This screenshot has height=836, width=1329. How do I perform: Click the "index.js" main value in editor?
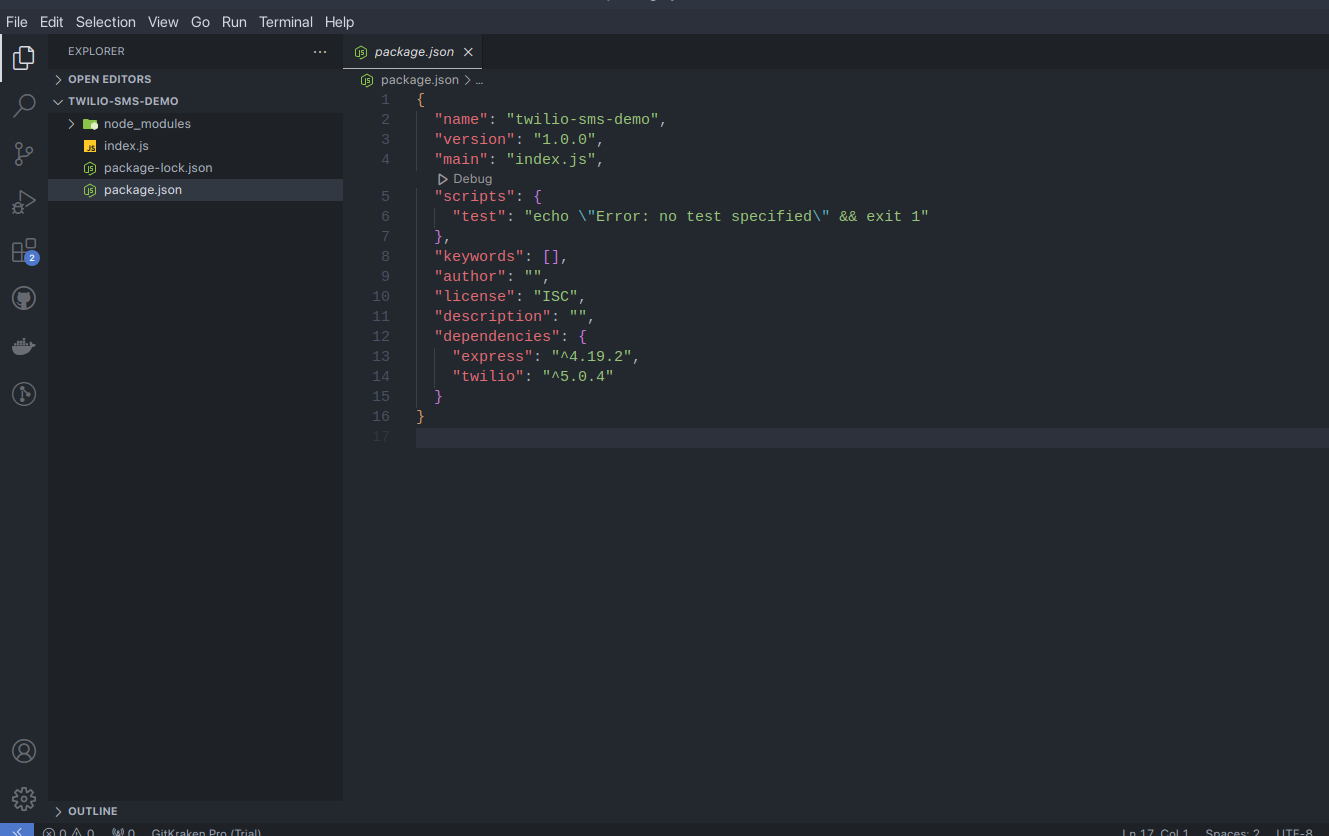[x=551, y=159]
